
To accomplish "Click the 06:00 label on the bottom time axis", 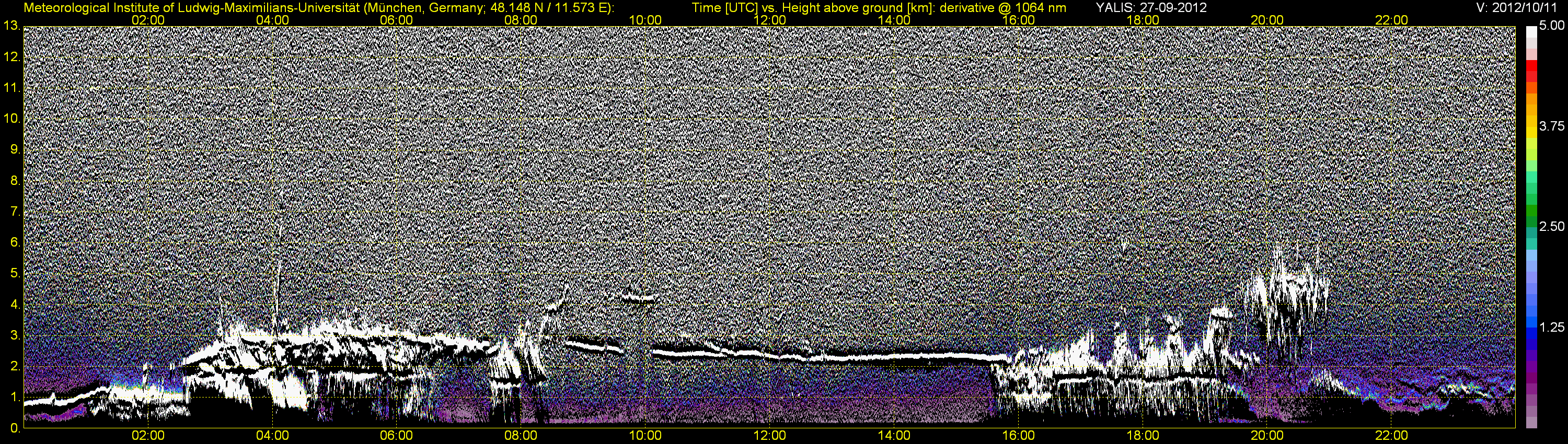I will pyautogui.click(x=397, y=436).
